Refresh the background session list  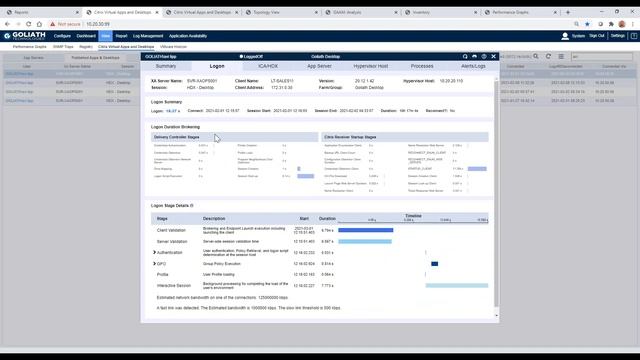pyautogui.click(x=549, y=56)
